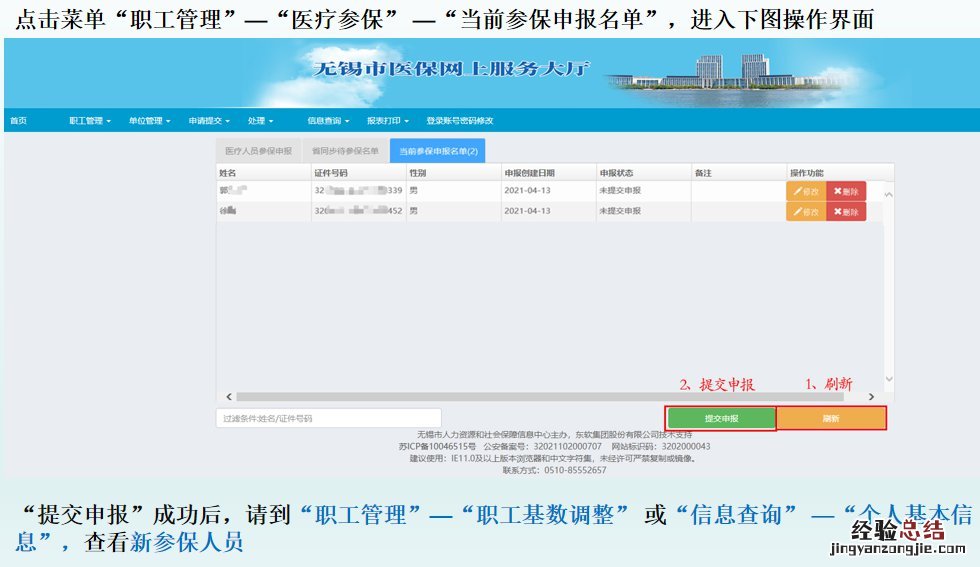Click the horizontal scrollbar left arrow
This screenshot has height=567, width=980.
click(x=229, y=396)
